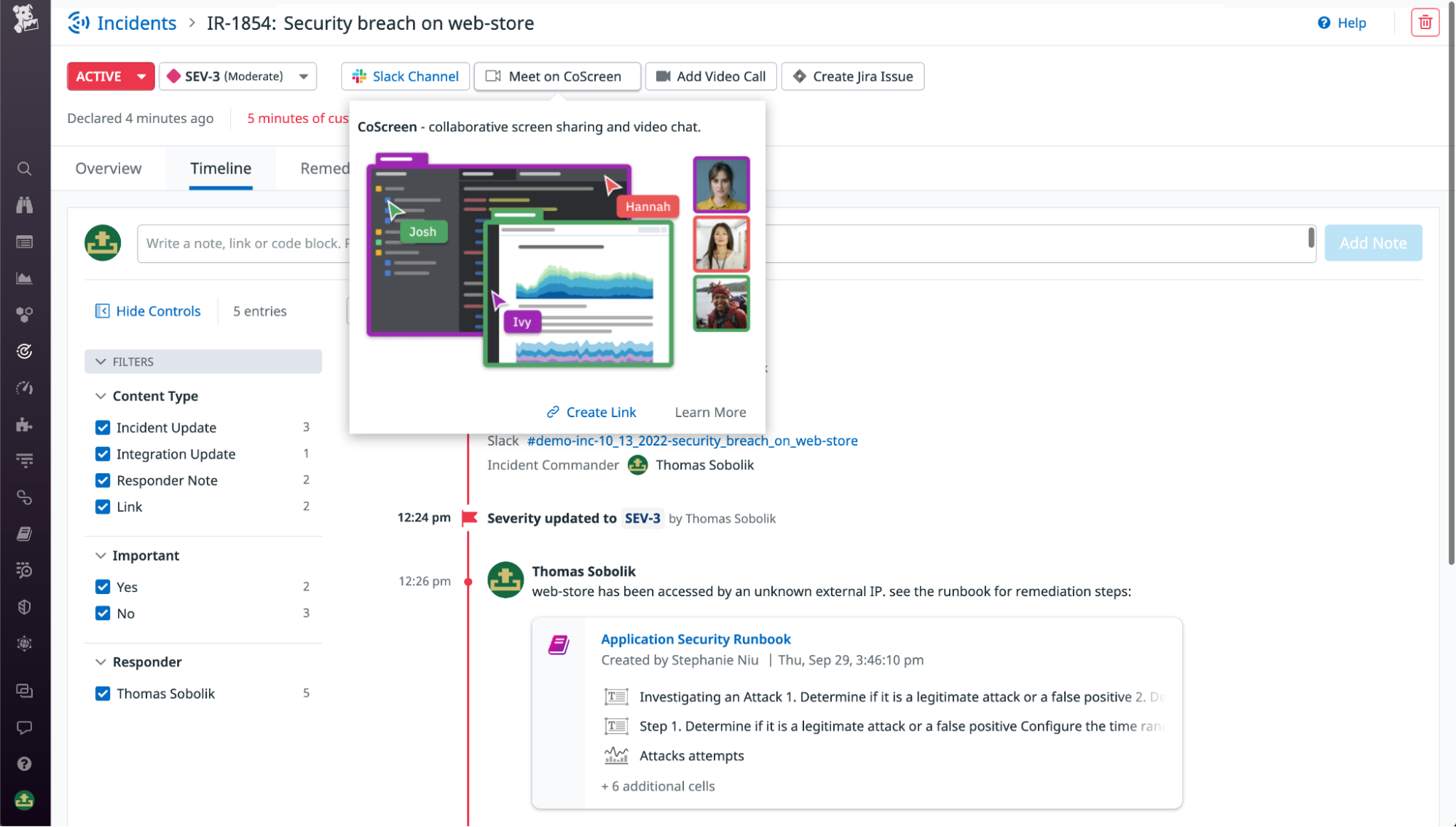
Task: Open the Incidents bullseye icon in sidebar
Action: coord(25,352)
